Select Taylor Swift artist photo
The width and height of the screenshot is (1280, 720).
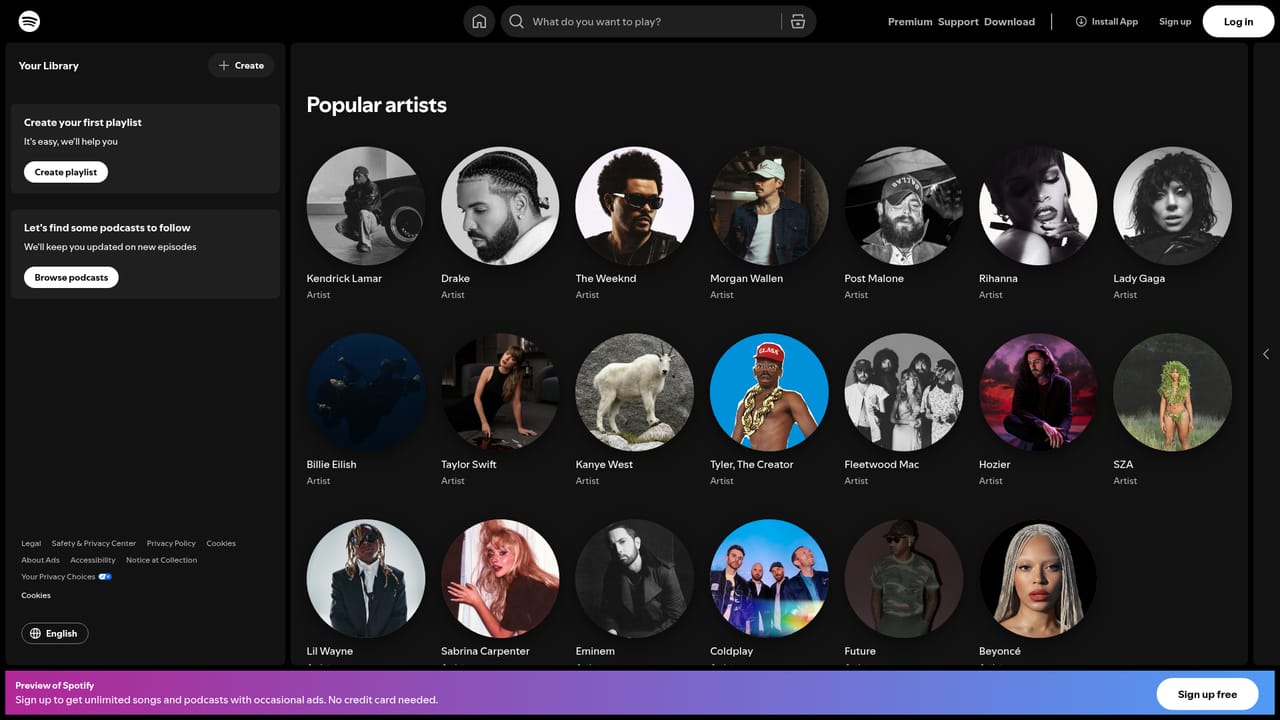[500, 392]
